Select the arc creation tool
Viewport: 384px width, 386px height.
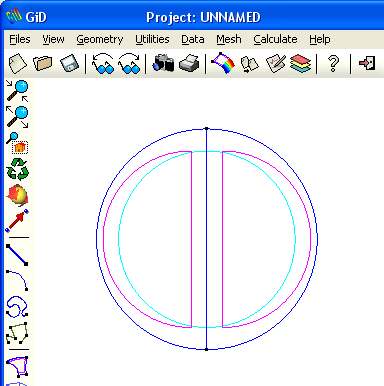pos(17,281)
